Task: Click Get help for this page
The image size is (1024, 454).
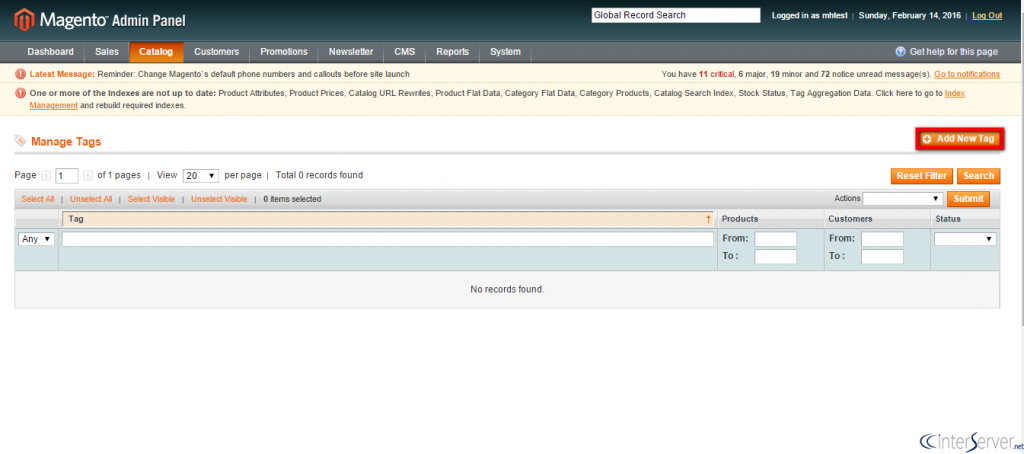Action: 953,52
